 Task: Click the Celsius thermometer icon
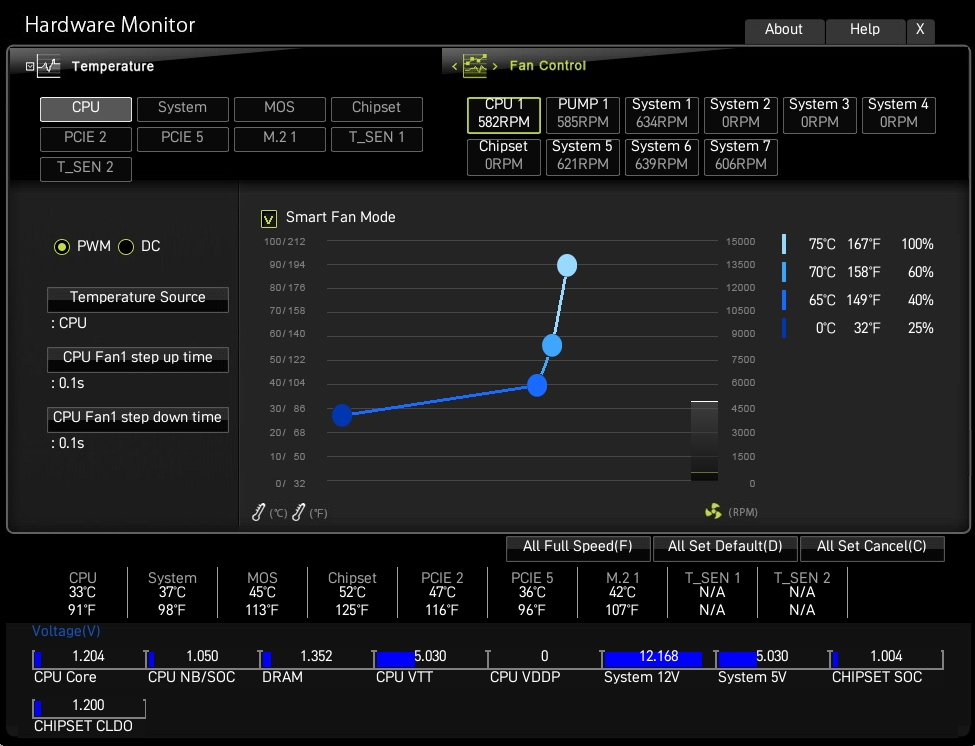point(259,512)
